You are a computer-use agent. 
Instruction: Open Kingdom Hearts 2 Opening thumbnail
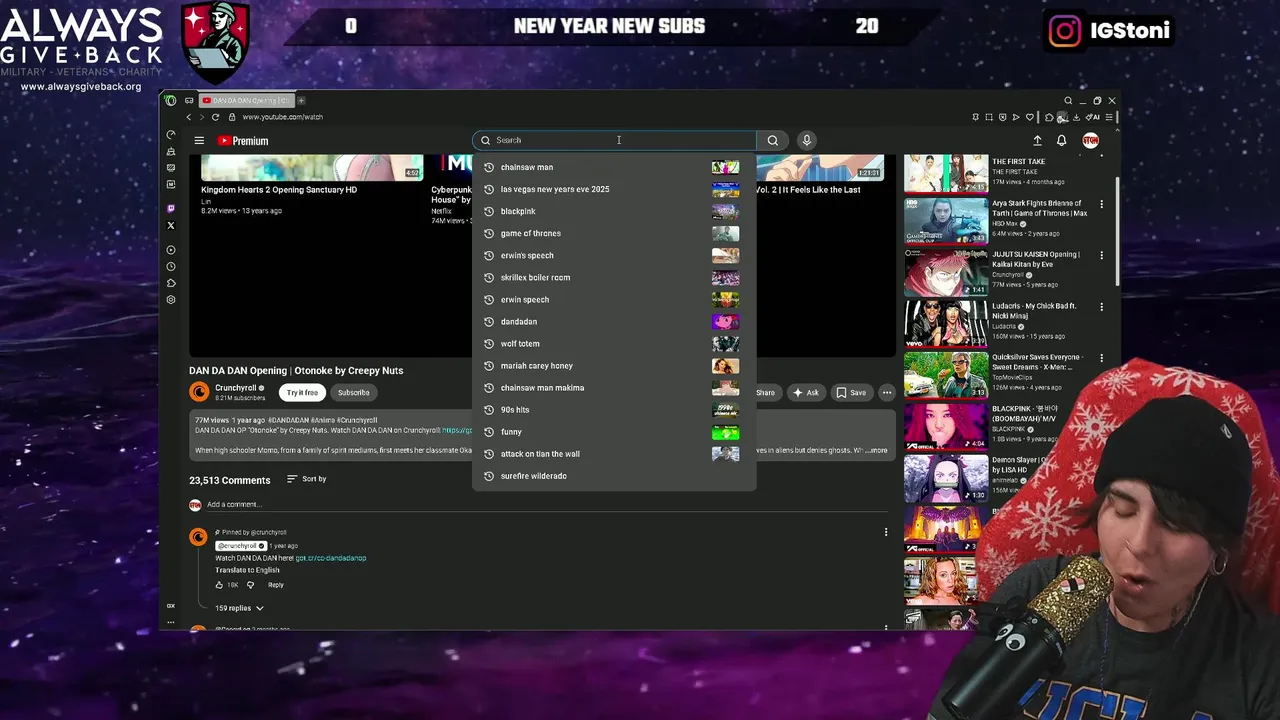point(312,167)
